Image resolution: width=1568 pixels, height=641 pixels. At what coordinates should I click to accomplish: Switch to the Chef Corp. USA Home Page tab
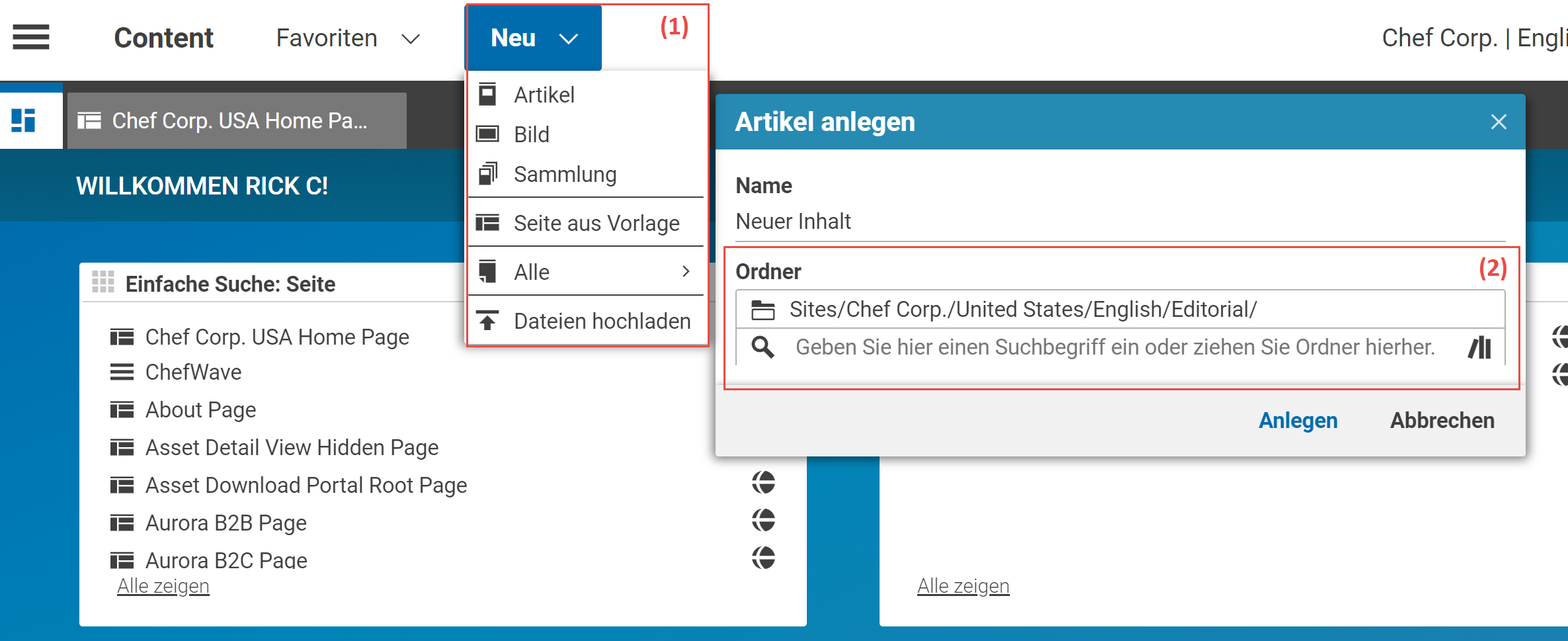tap(237, 120)
